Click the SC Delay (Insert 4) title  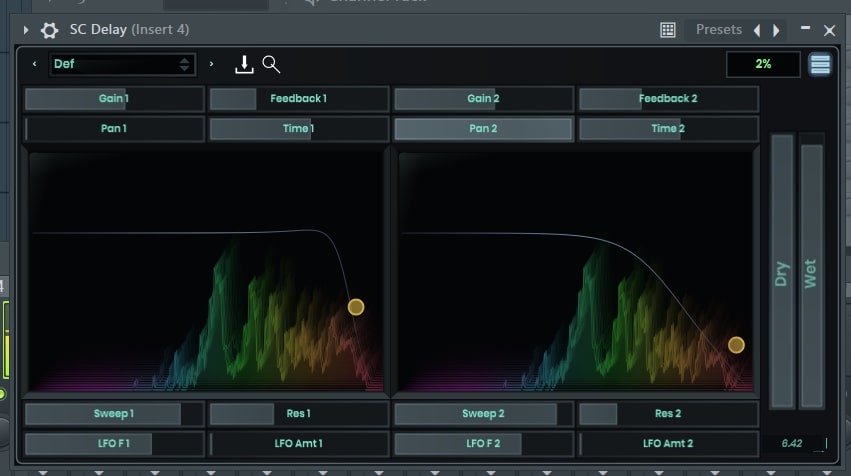coord(129,29)
